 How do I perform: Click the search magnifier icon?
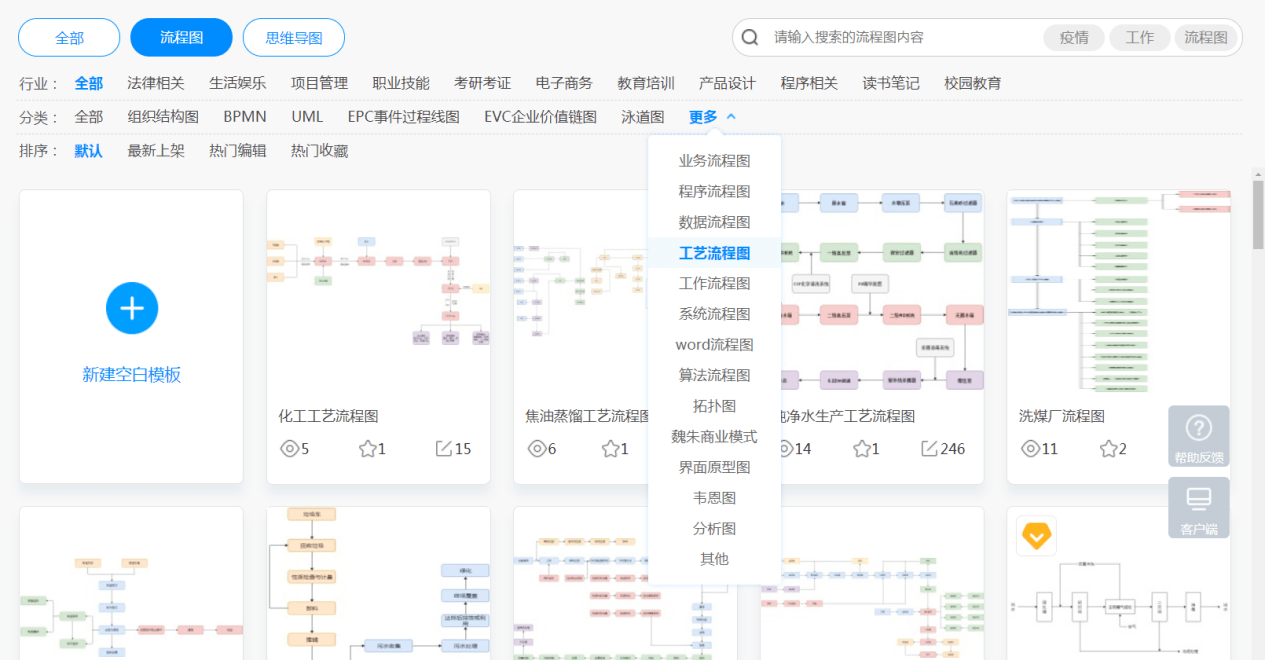coord(749,36)
